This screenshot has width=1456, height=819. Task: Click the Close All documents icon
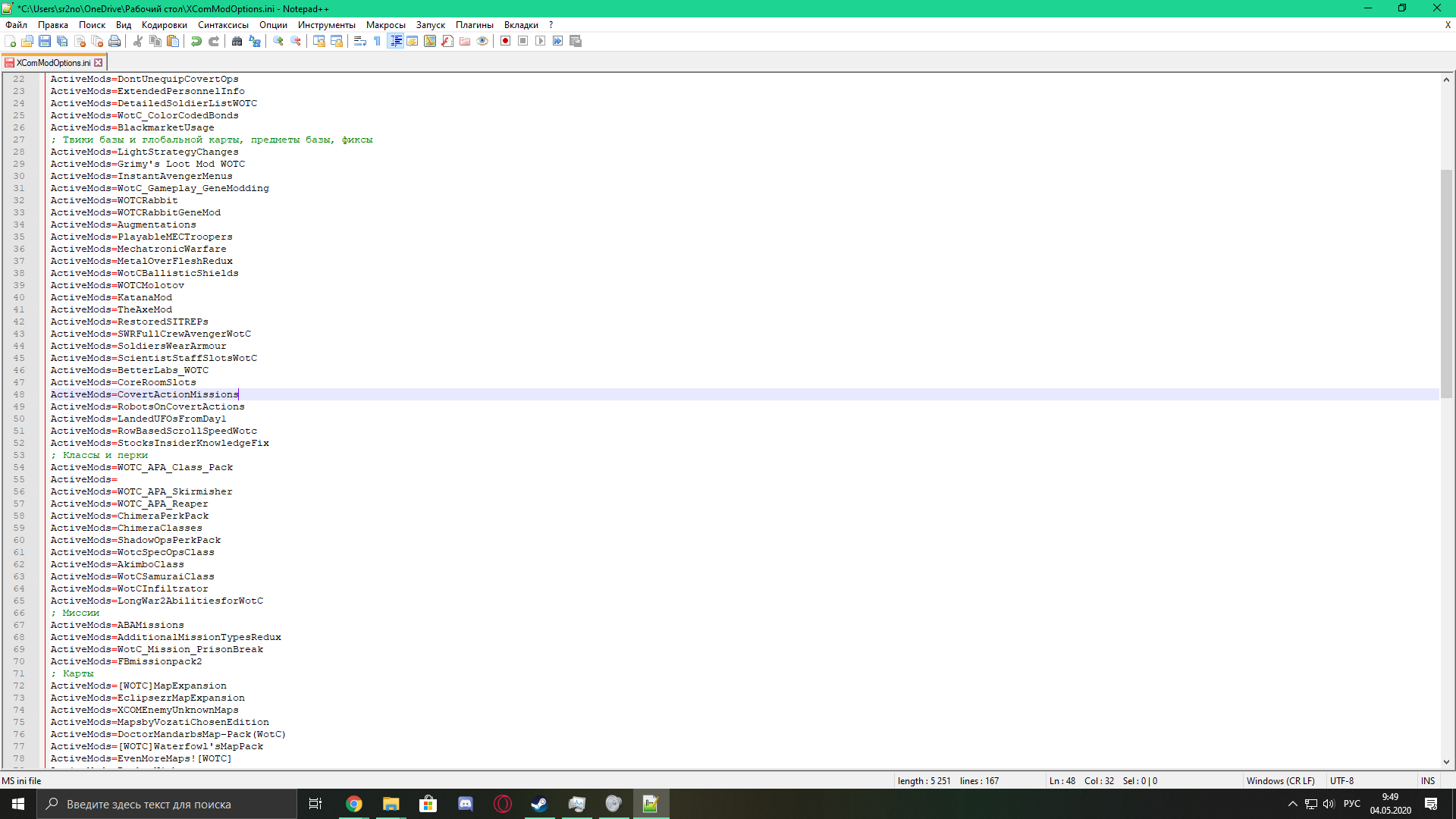tap(97, 41)
